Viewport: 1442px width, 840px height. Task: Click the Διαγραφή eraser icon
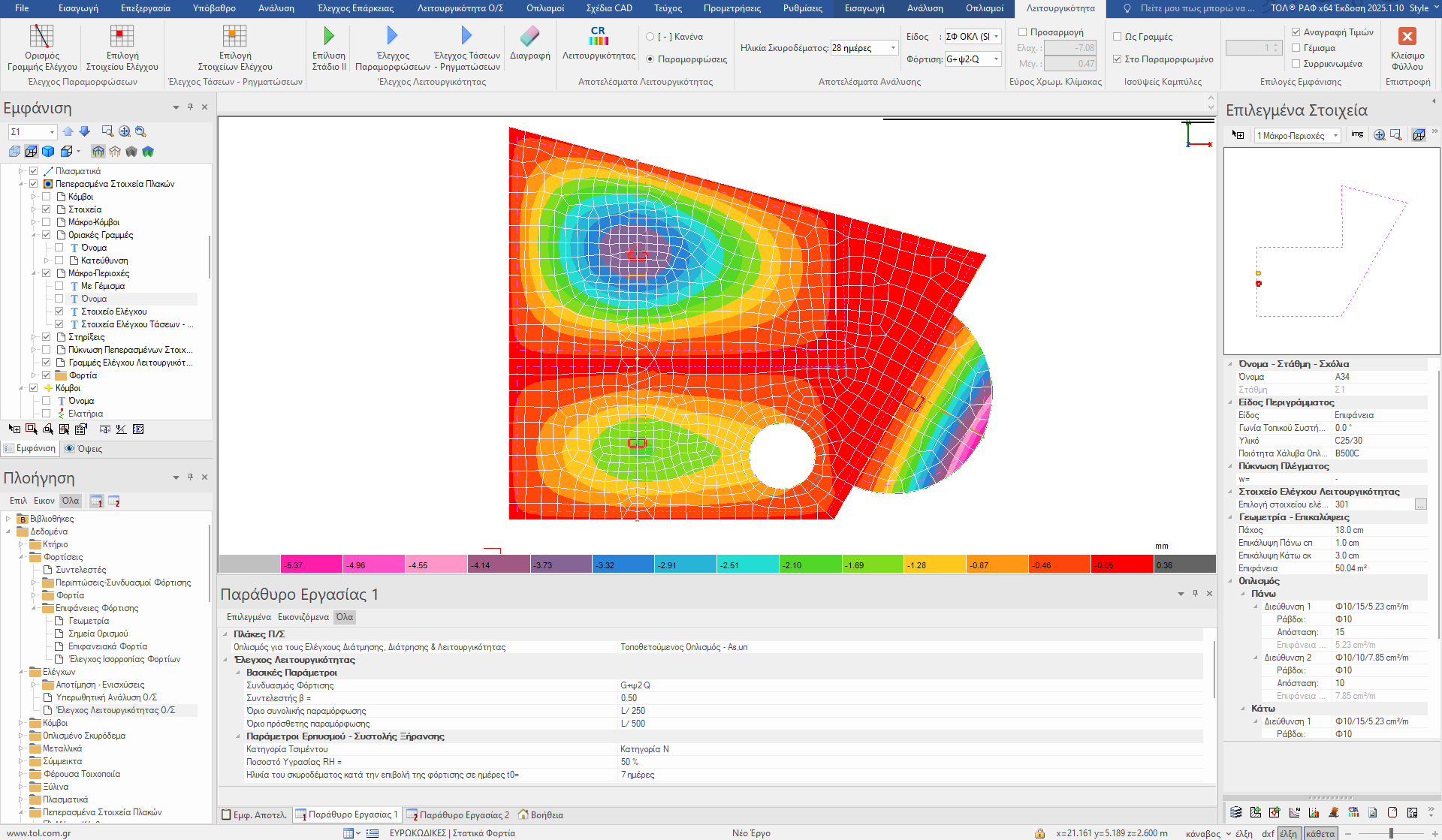tap(529, 38)
